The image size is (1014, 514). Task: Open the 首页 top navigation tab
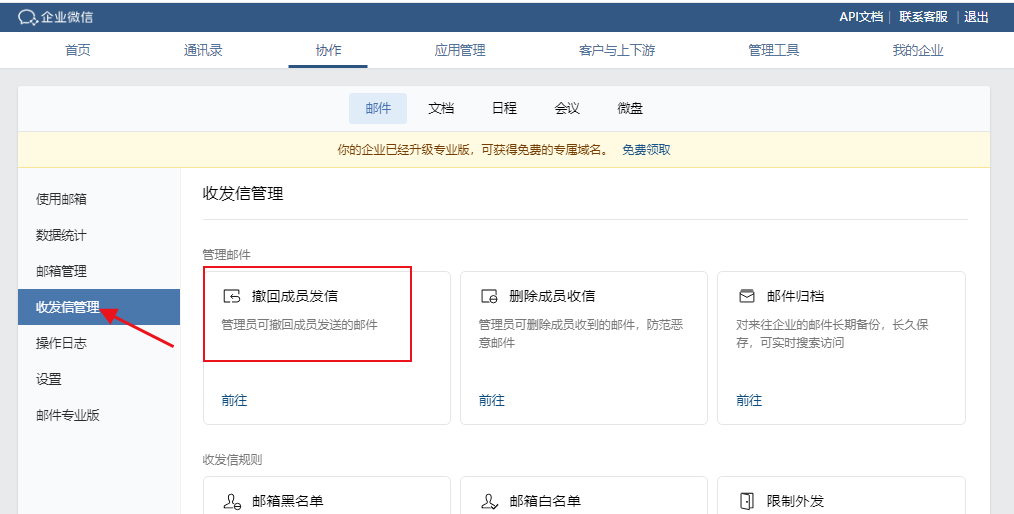click(78, 50)
